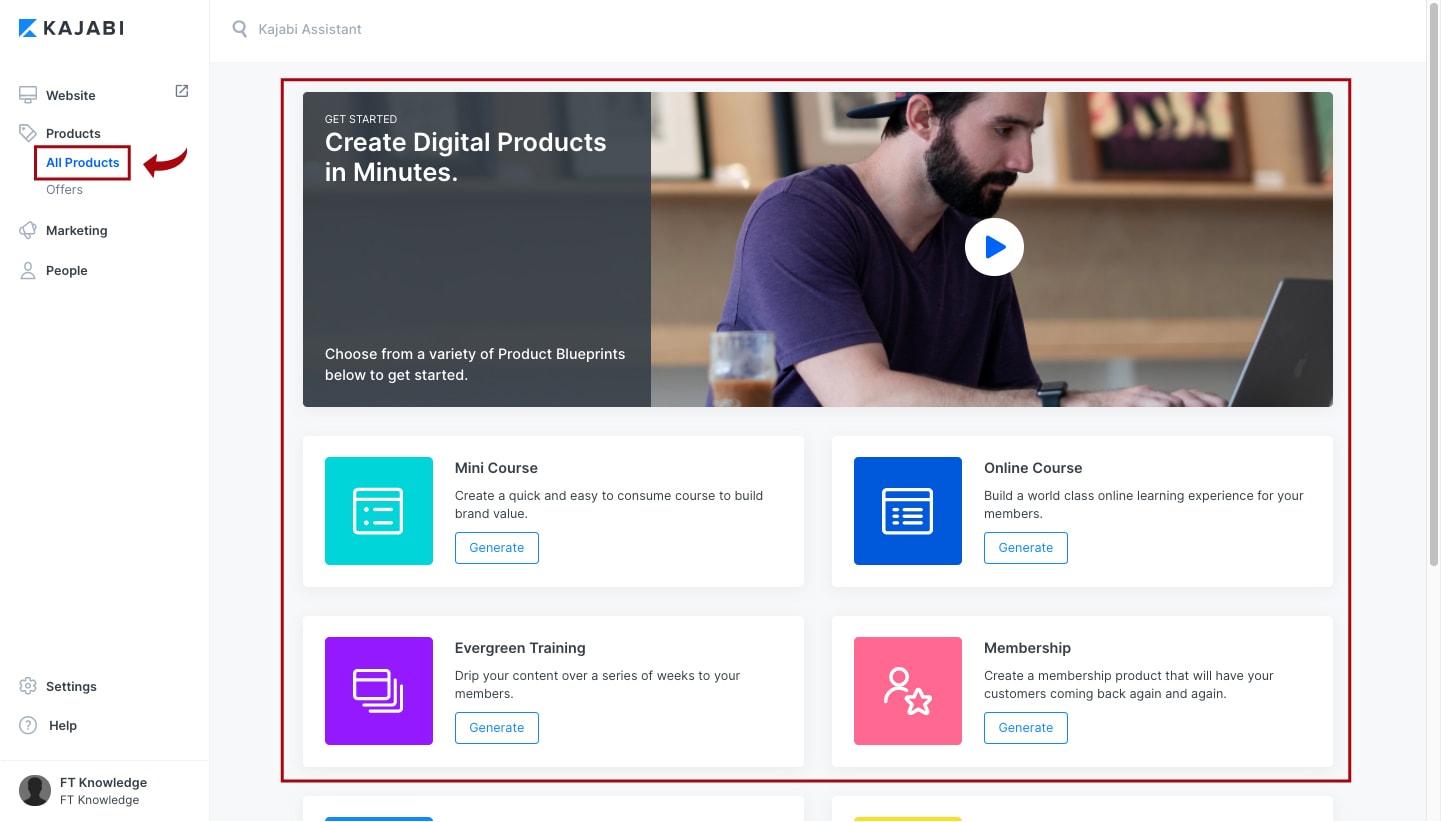The height and width of the screenshot is (822, 1441).
Task: Open the Offers section
Action: (64, 189)
